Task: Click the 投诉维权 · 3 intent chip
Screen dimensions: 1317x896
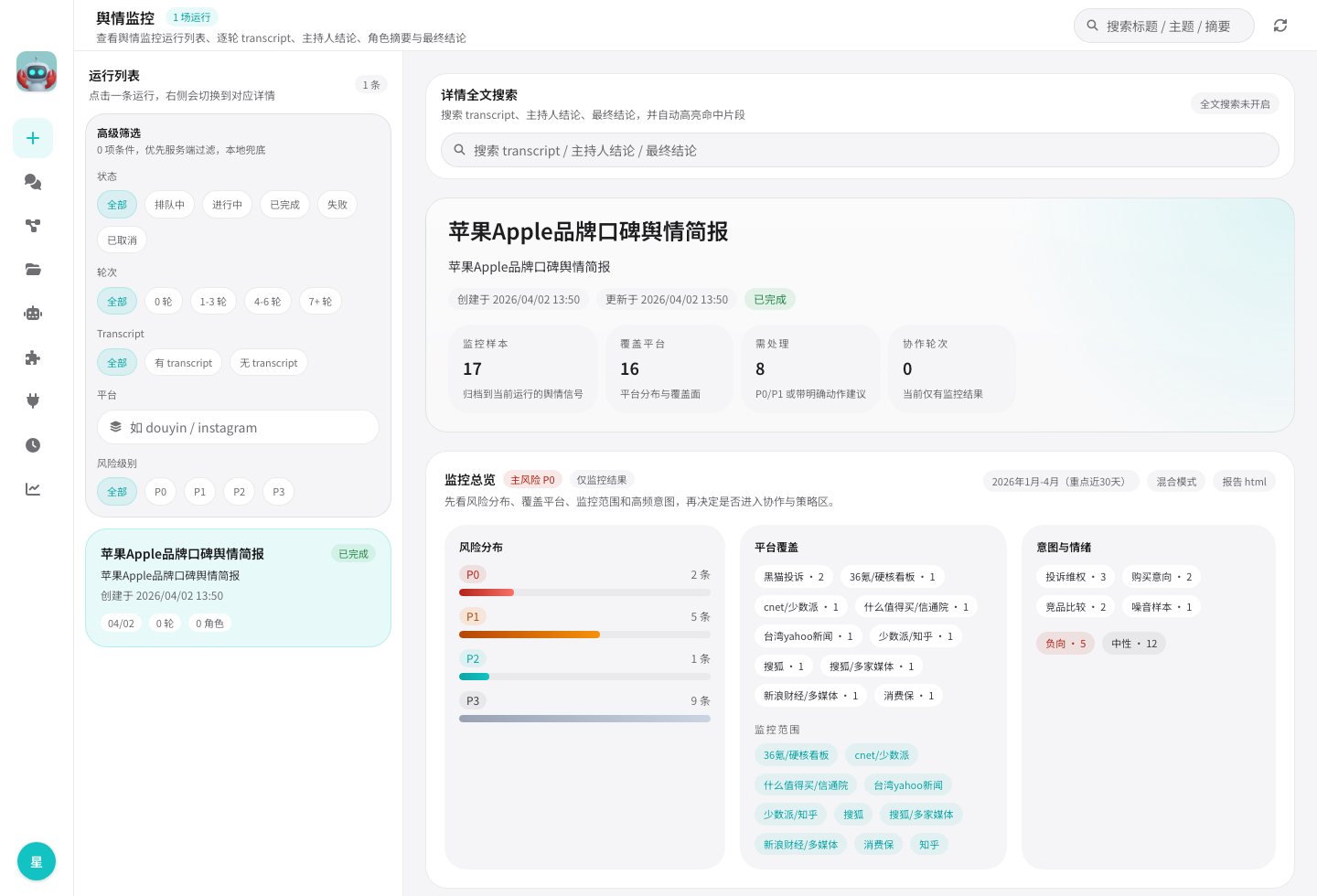Action: click(x=1076, y=577)
